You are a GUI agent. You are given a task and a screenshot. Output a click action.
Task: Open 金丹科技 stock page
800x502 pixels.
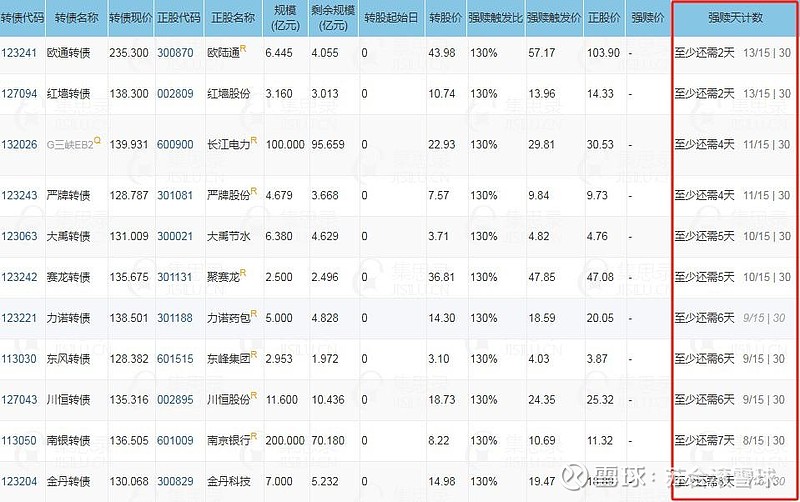tap(229, 482)
